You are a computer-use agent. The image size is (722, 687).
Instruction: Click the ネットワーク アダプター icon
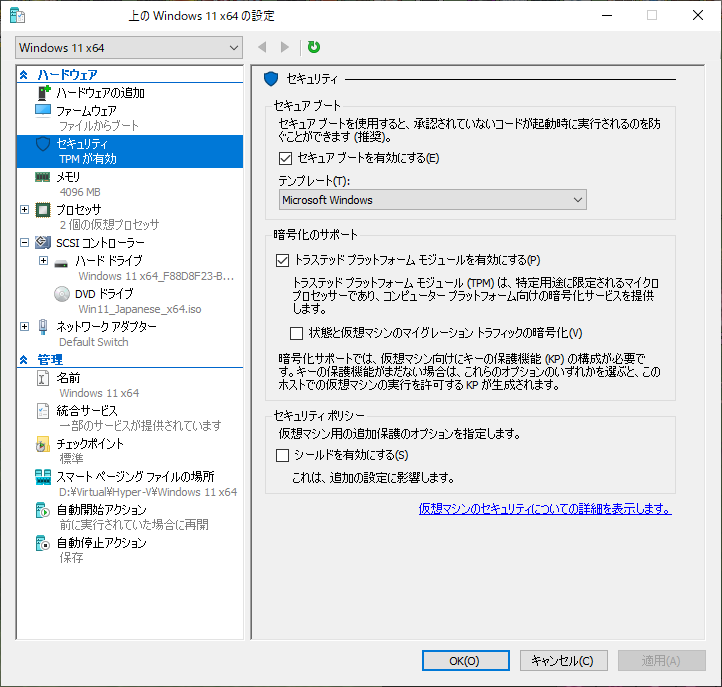[43, 326]
